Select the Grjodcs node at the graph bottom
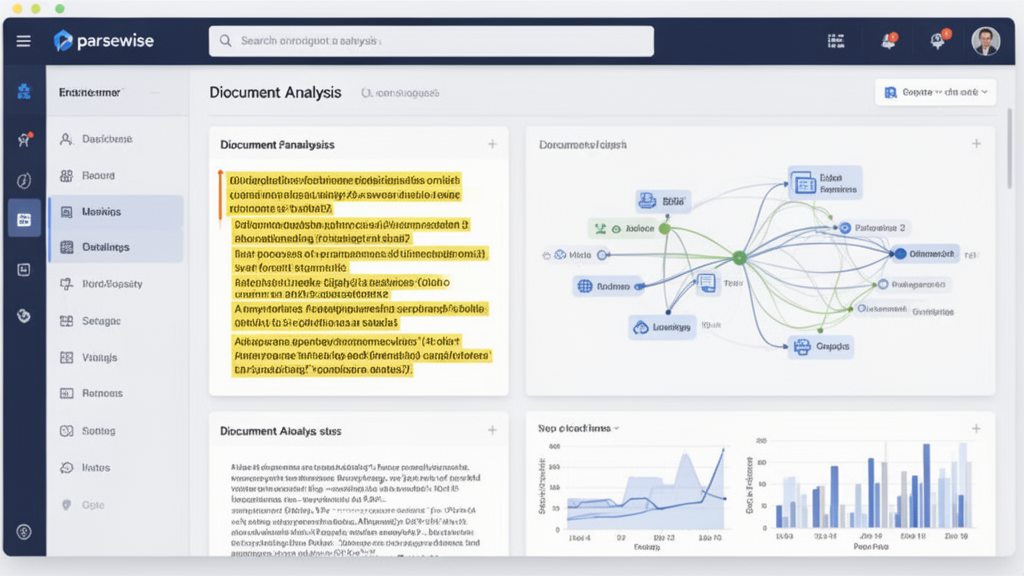 coord(822,346)
